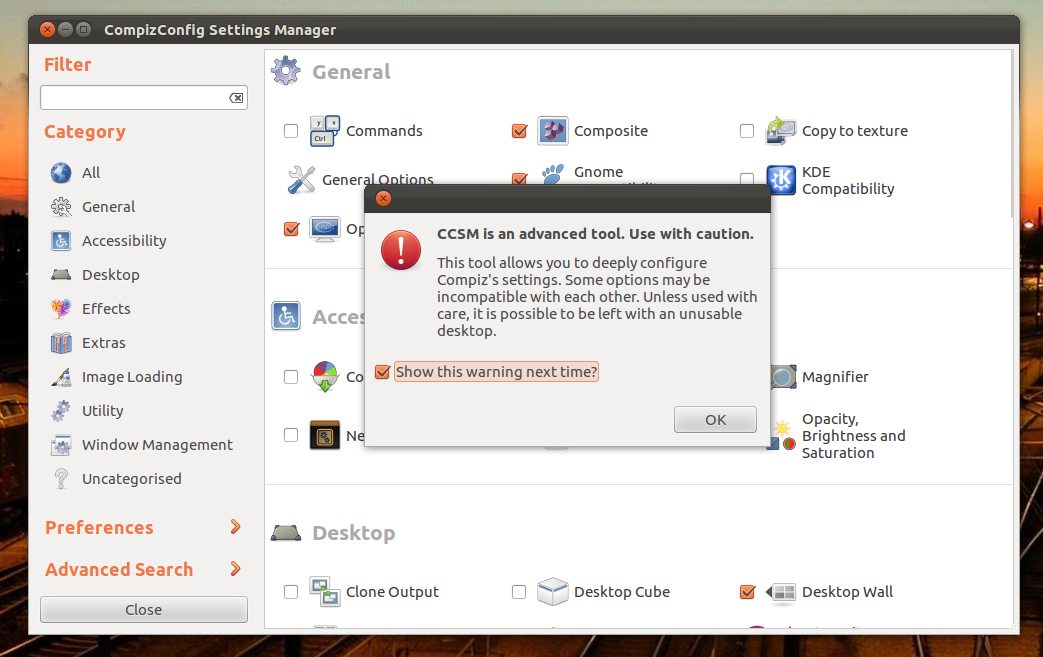This screenshot has height=657, width=1043.
Task: Select Window Management category
Action: click(x=157, y=445)
